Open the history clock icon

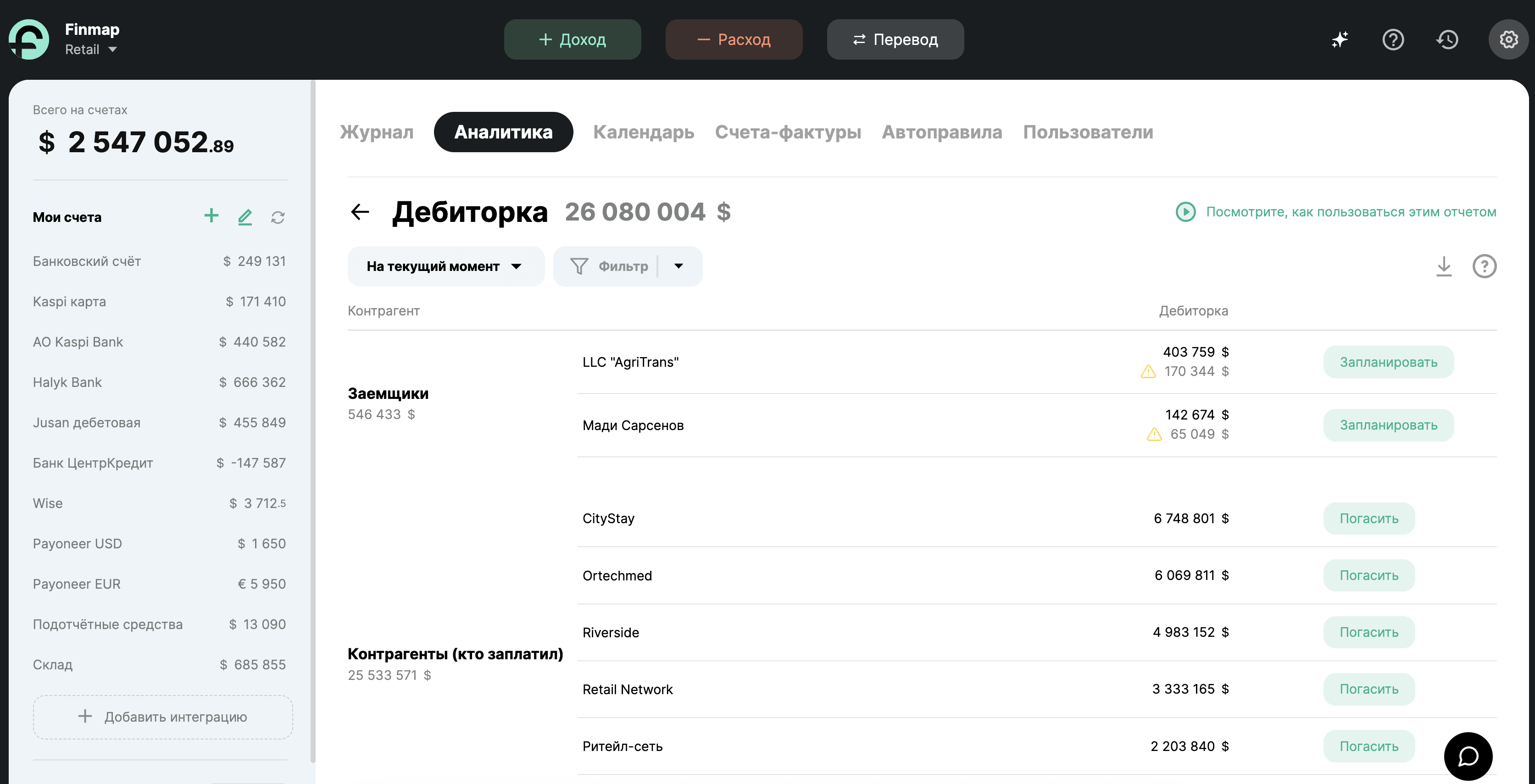(1447, 39)
